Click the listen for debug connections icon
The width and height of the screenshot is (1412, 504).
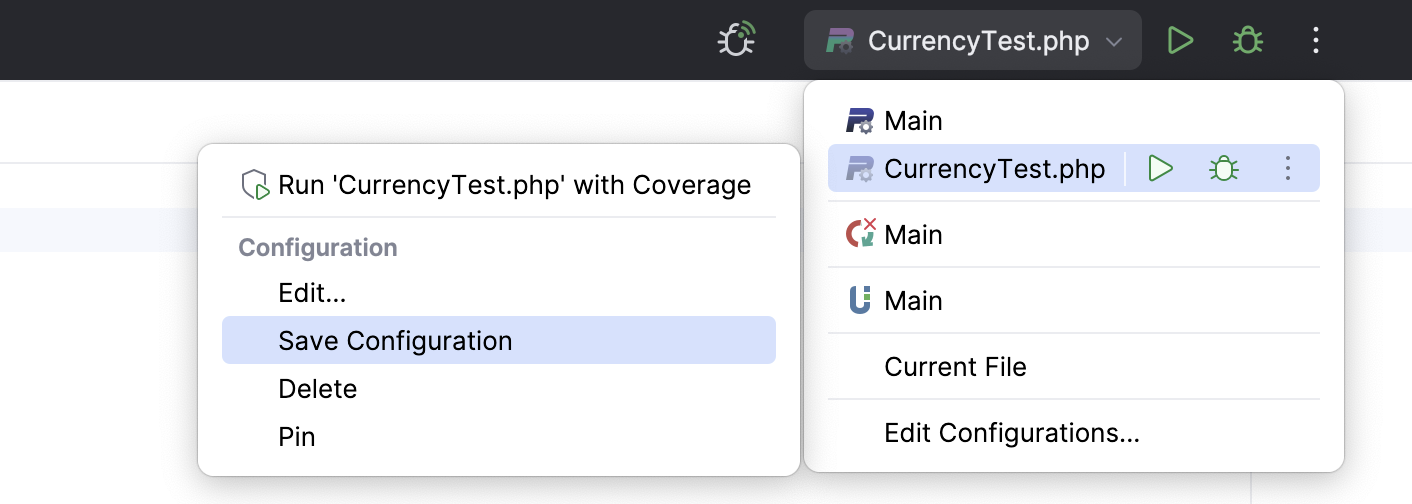click(737, 41)
